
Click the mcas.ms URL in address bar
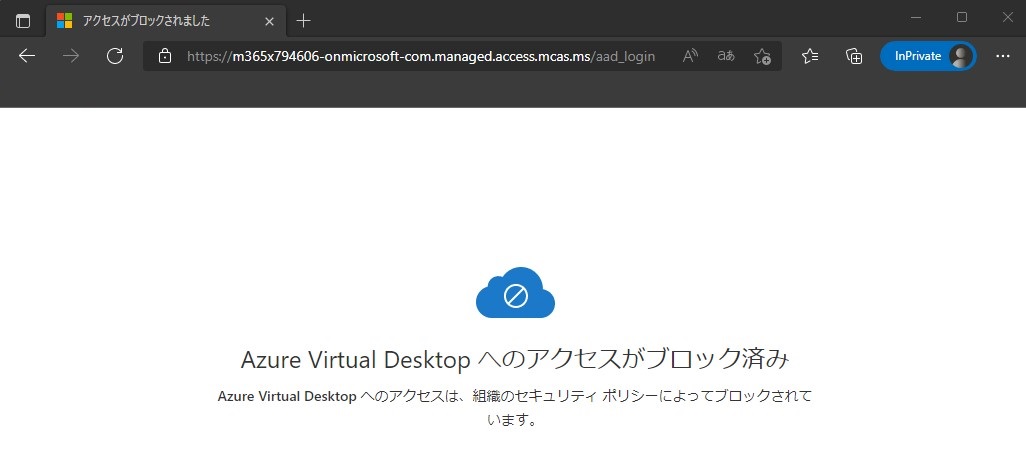tap(420, 57)
